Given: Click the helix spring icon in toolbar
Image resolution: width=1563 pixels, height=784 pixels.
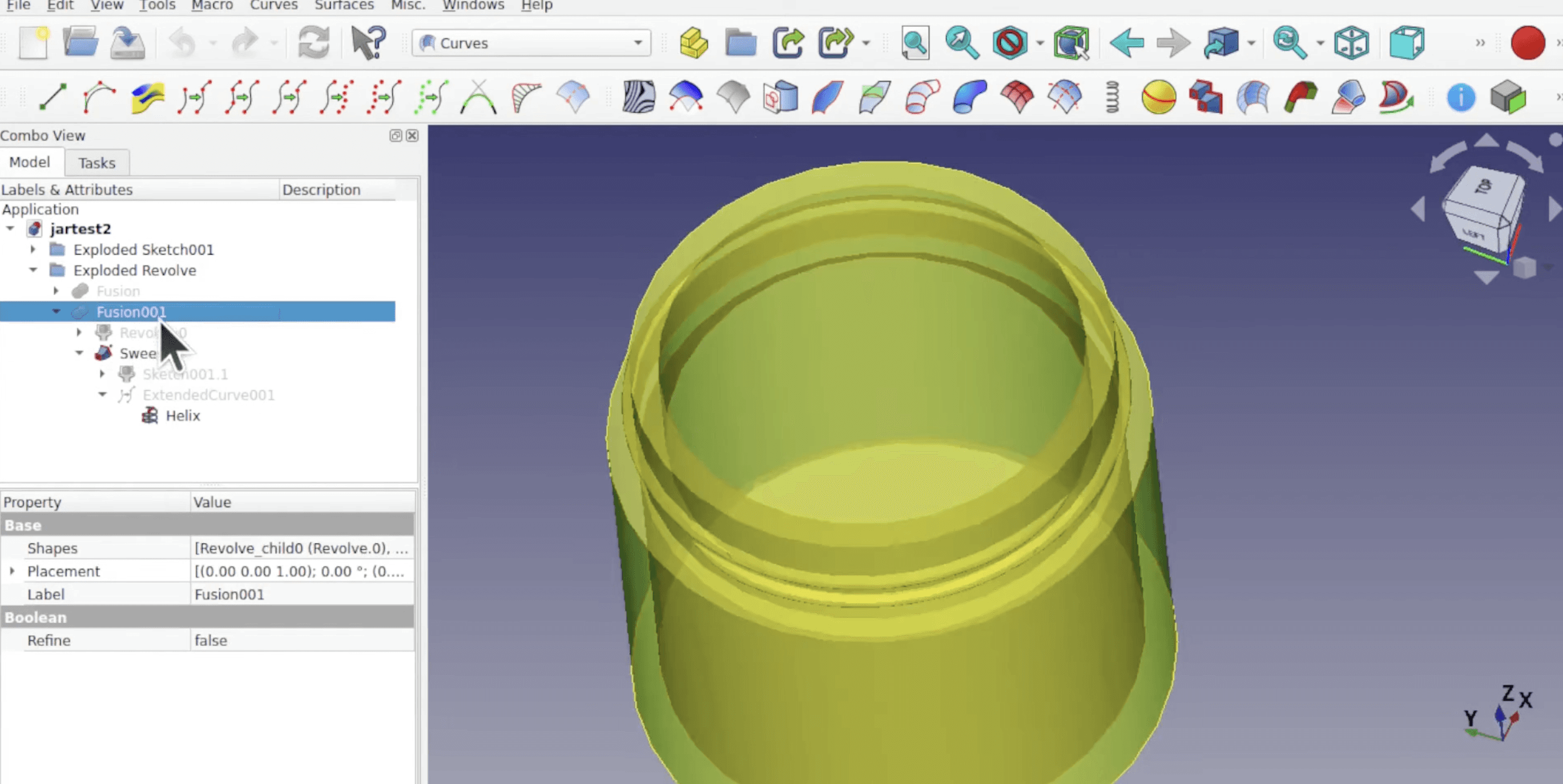Looking at the screenshot, I should click(x=1111, y=97).
